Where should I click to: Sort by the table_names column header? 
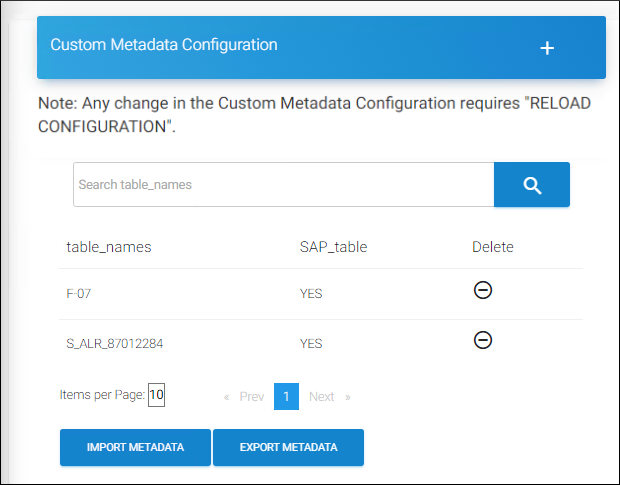[x=108, y=247]
